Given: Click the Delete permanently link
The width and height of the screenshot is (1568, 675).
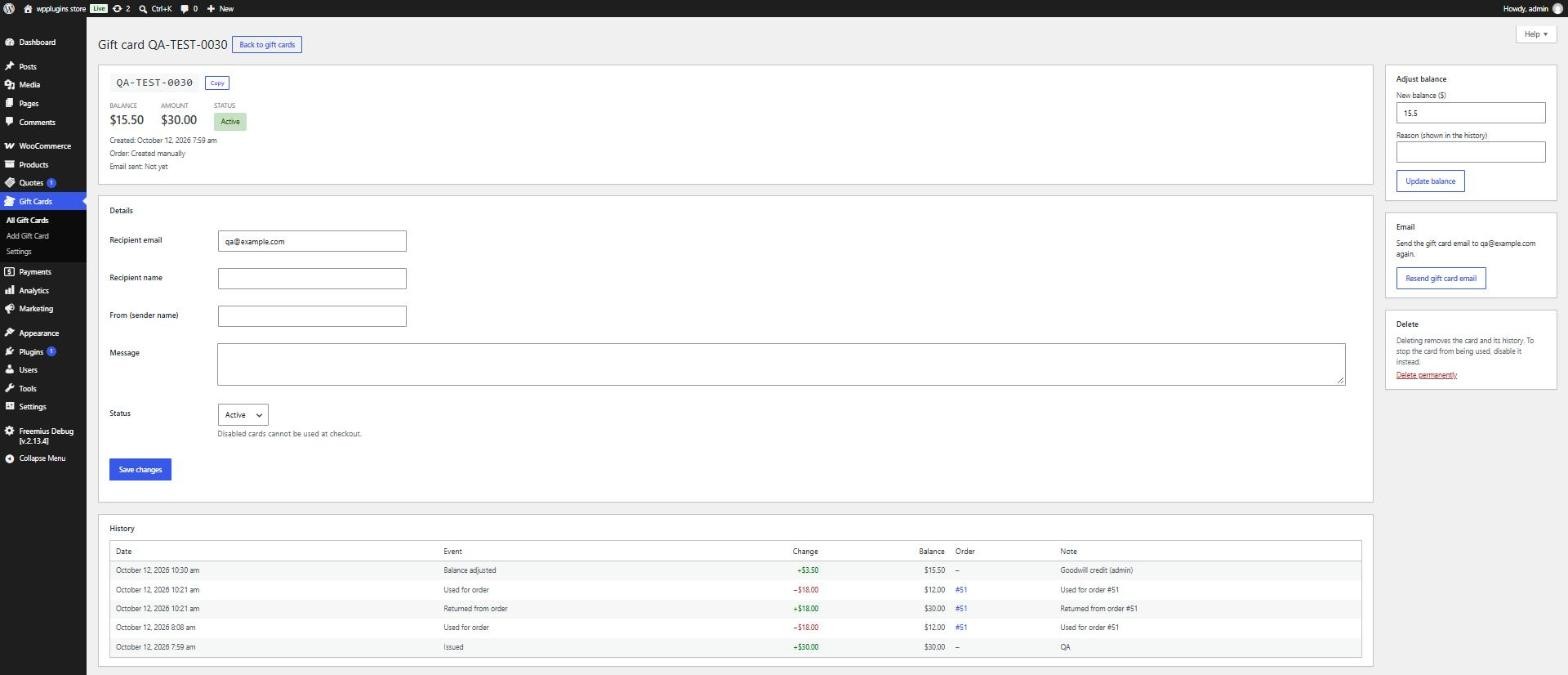Looking at the screenshot, I should point(1426,375).
